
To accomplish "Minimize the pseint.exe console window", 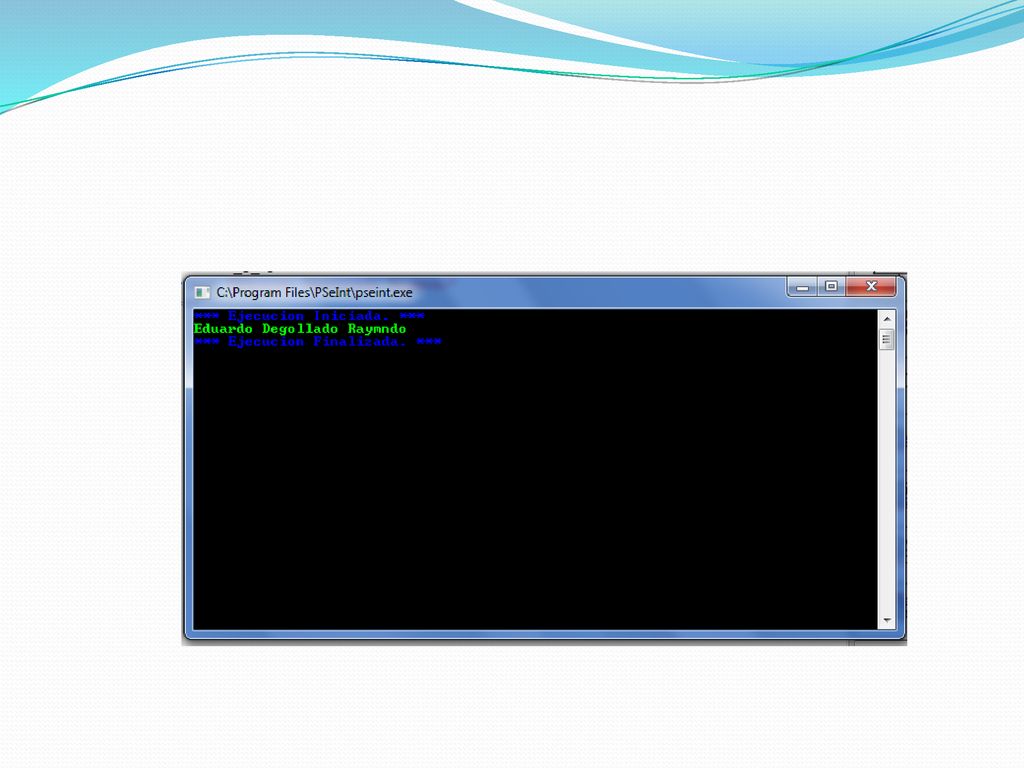I will [803, 287].
